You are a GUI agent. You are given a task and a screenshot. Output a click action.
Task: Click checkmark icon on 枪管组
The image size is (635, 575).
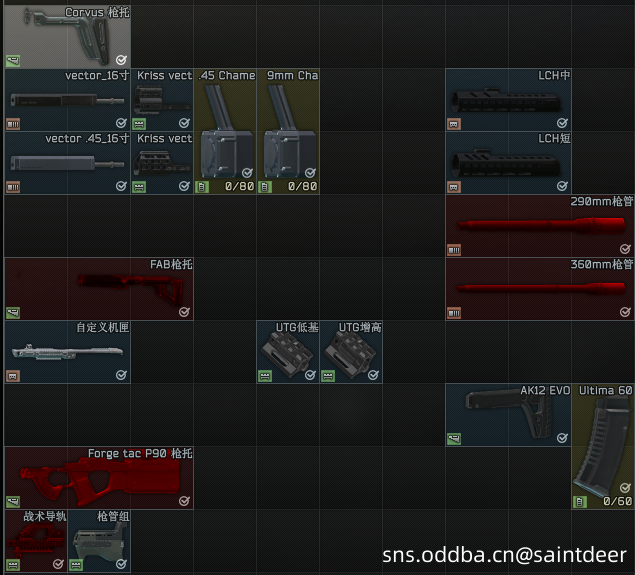pyautogui.click(x=121, y=564)
